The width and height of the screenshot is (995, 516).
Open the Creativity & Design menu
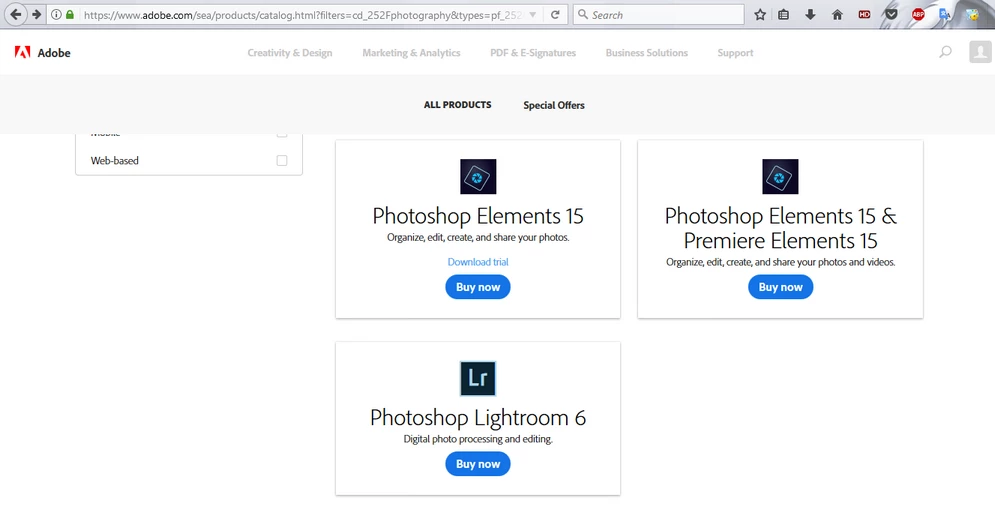[x=290, y=53]
